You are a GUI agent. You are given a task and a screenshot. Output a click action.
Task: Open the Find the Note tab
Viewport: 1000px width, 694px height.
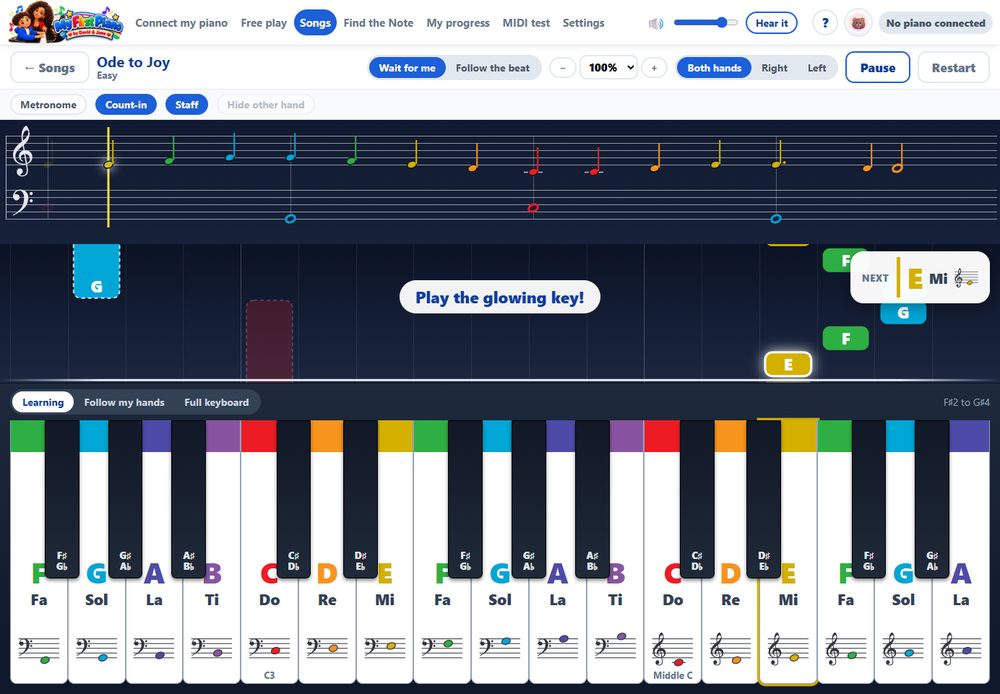click(x=378, y=23)
